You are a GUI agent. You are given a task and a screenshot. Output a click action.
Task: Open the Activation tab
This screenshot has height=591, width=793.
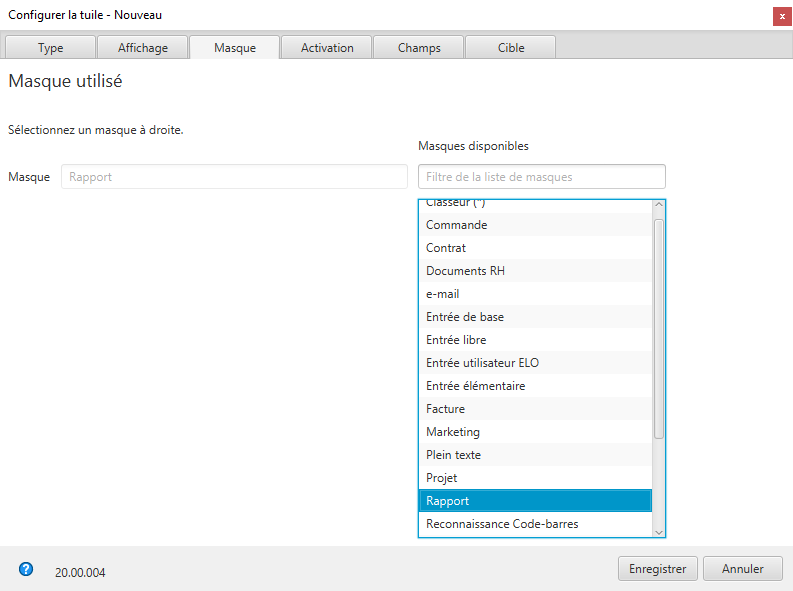327,48
